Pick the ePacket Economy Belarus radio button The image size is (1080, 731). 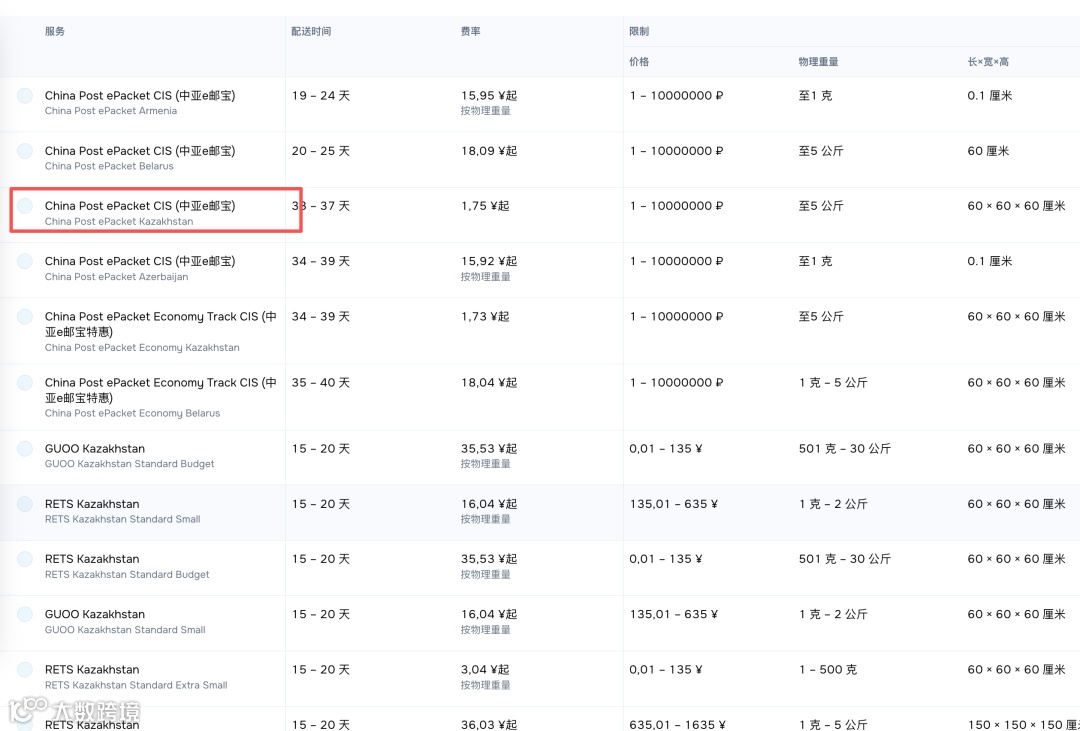coord(25,382)
